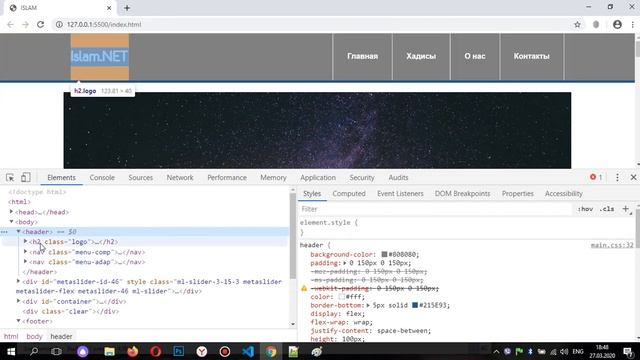Select the html breadcrumb
The image size is (640, 360).
[x=11, y=336]
